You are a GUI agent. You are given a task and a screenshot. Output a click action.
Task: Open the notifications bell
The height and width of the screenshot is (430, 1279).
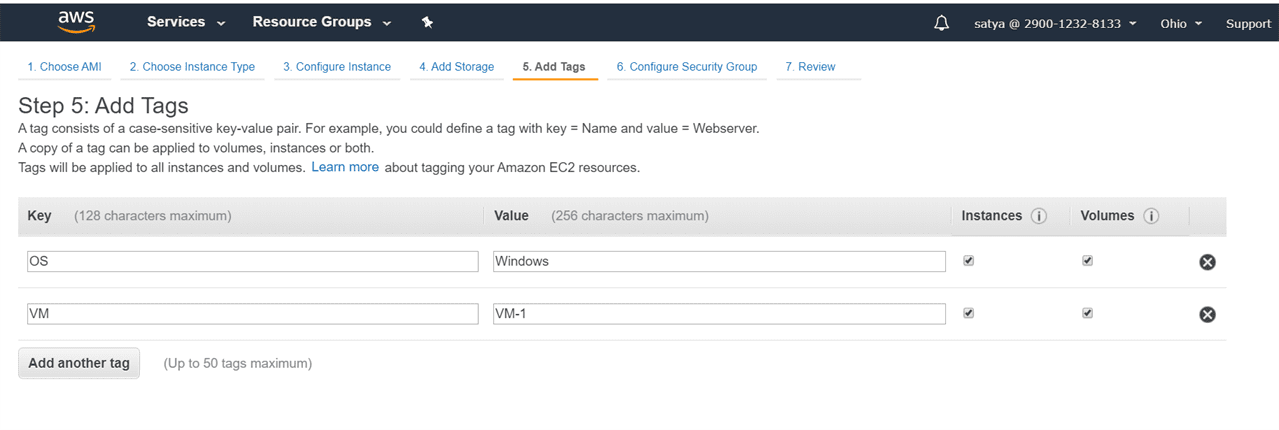(941, 23)
